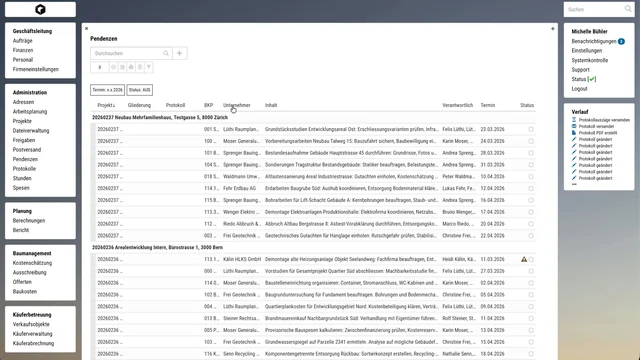This screenshot has height=360, width=640.
Task: Click the notifications count badge
Action: coord(621,41)
